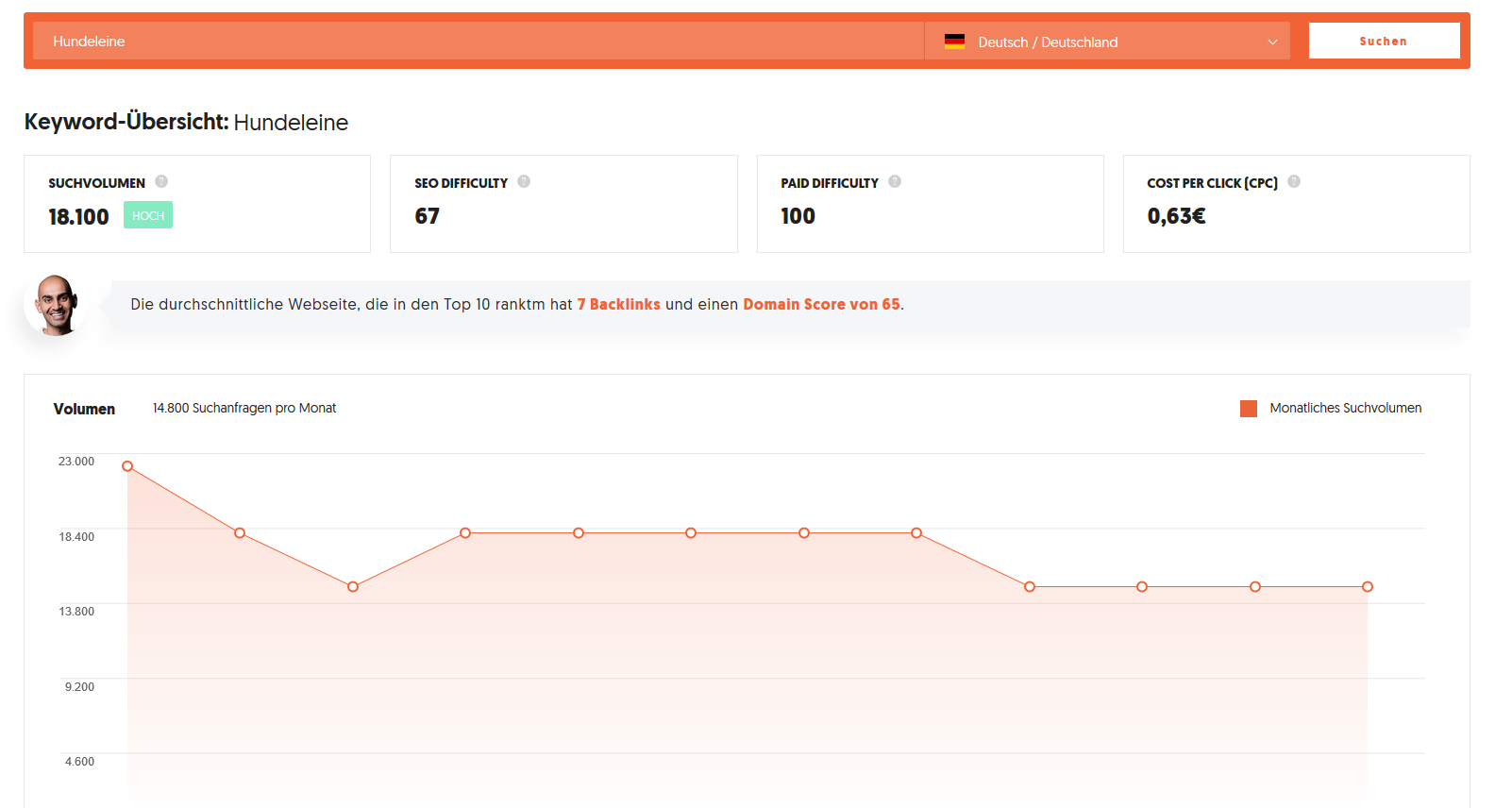Viewport: 1512px width, 808px height.
Task: Click the SEO Difficulty help icon
Action: (x=524, y=181)
